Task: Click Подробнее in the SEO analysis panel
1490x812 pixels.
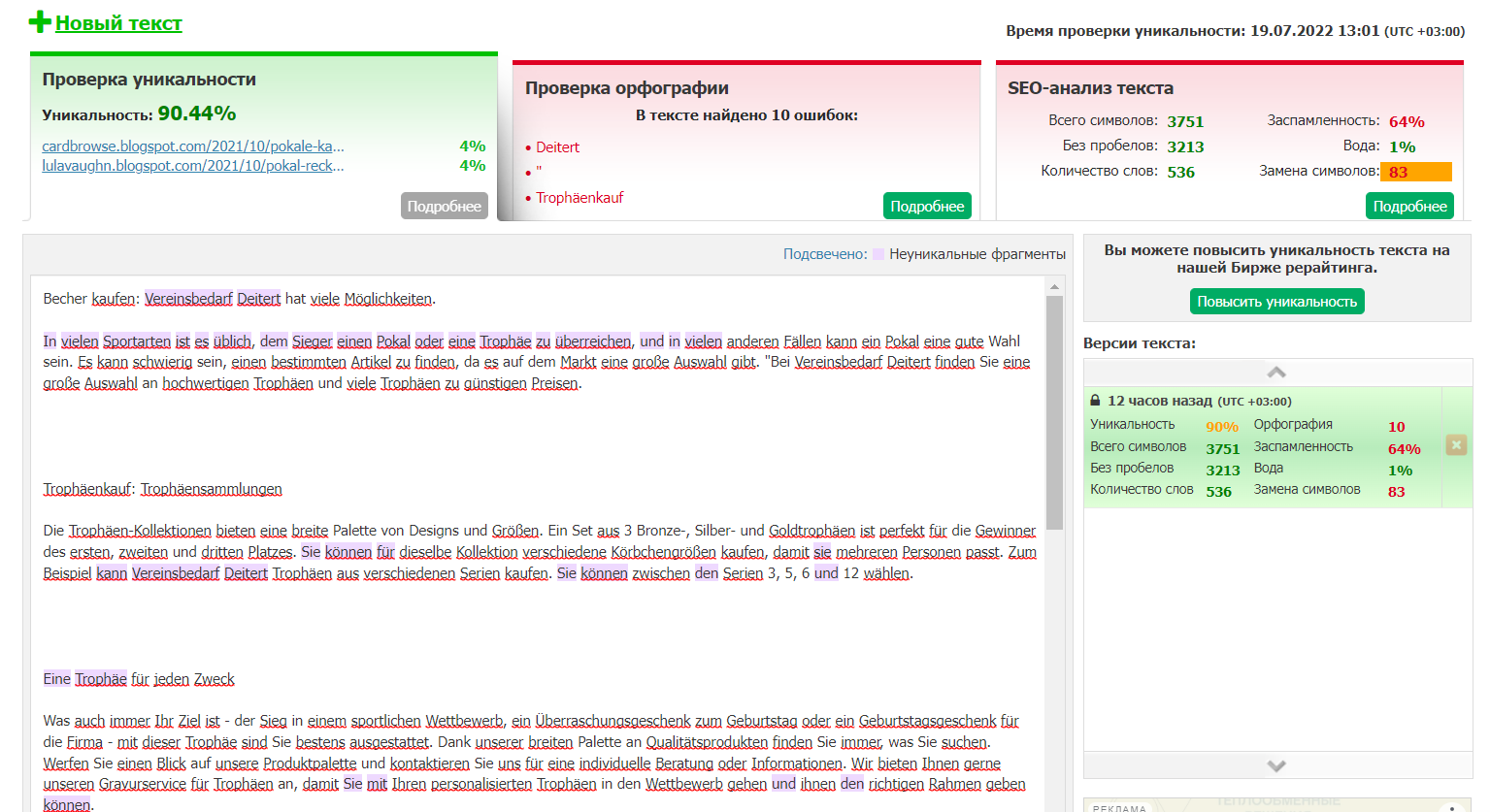Action: pos(1409,206)
